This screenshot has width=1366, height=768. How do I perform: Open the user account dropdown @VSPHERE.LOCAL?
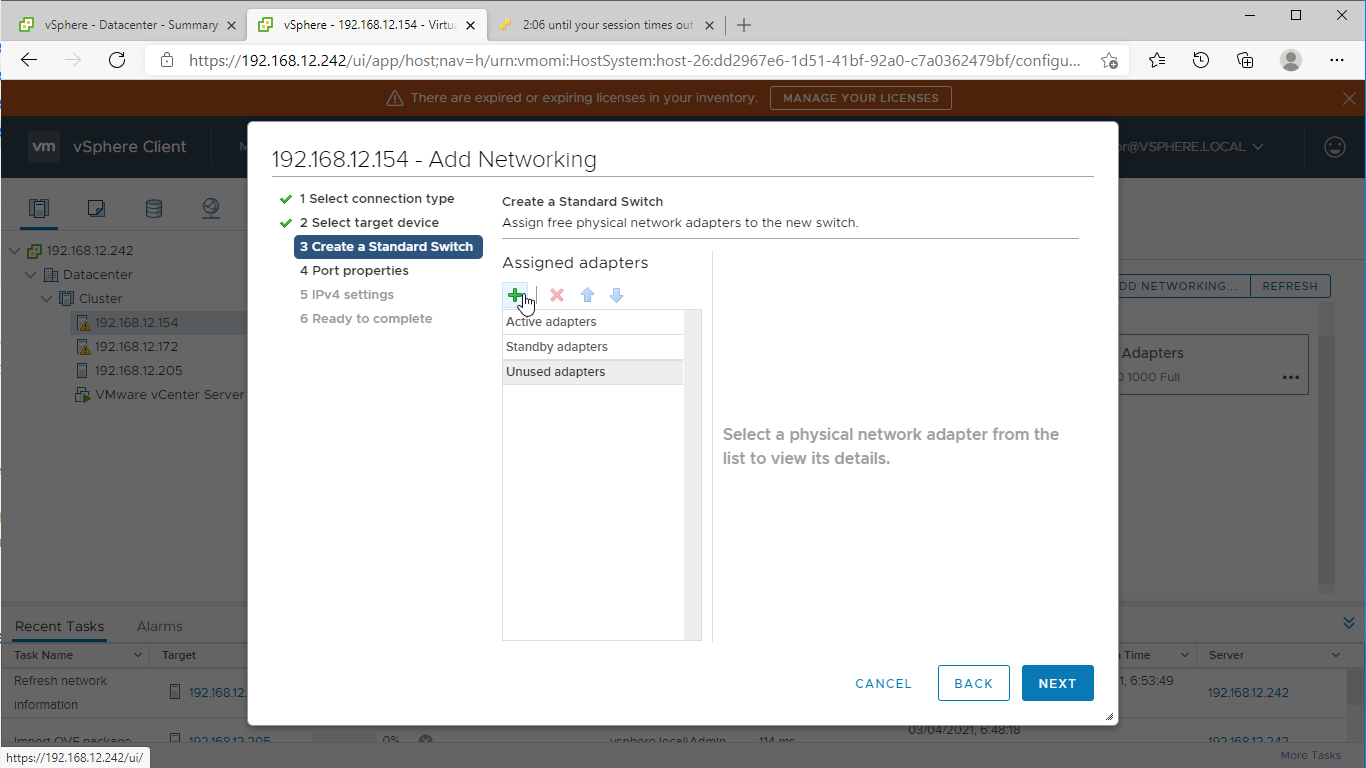tap(1192, 147)
